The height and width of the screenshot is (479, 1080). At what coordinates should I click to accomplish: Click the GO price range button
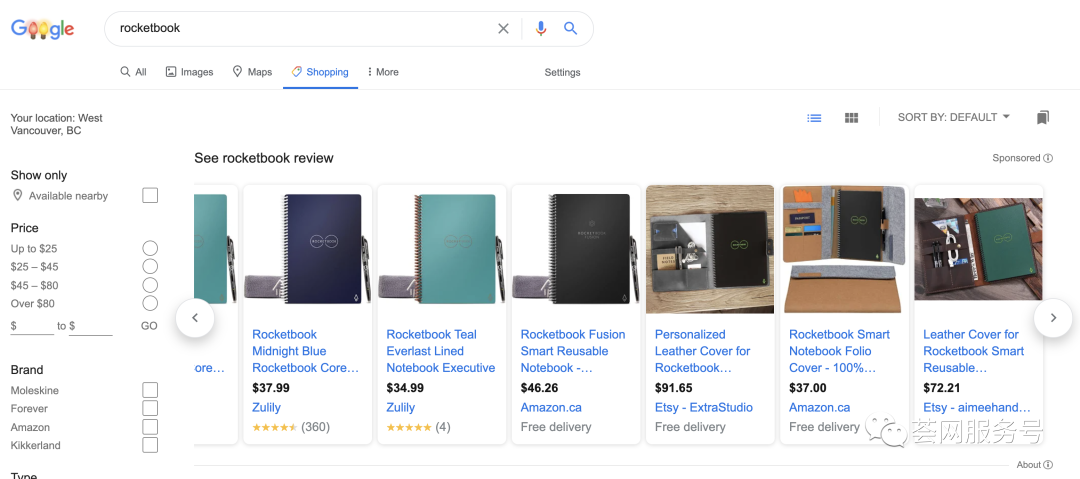click(149, 326)
